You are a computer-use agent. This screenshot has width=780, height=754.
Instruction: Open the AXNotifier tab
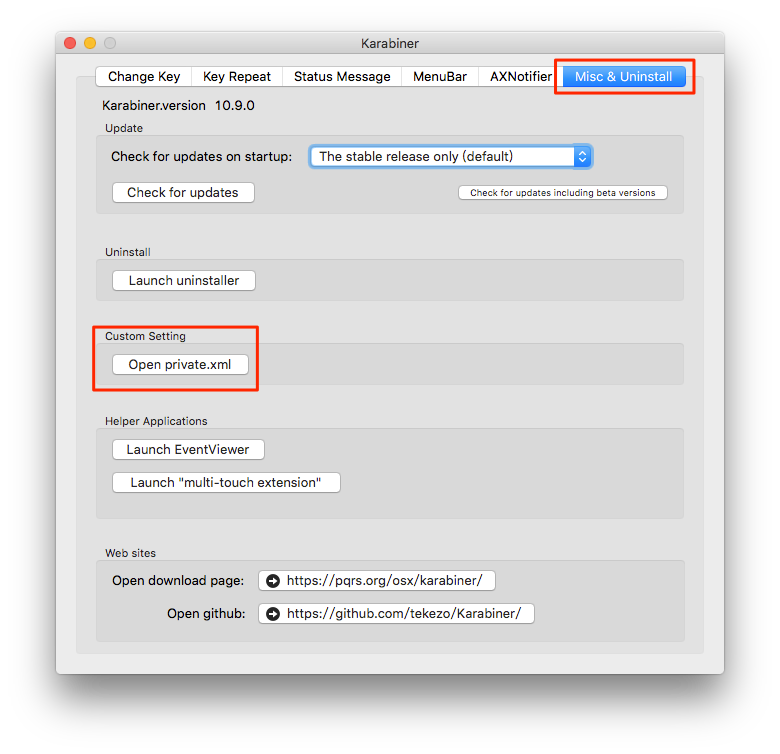[x=520, y=77]
